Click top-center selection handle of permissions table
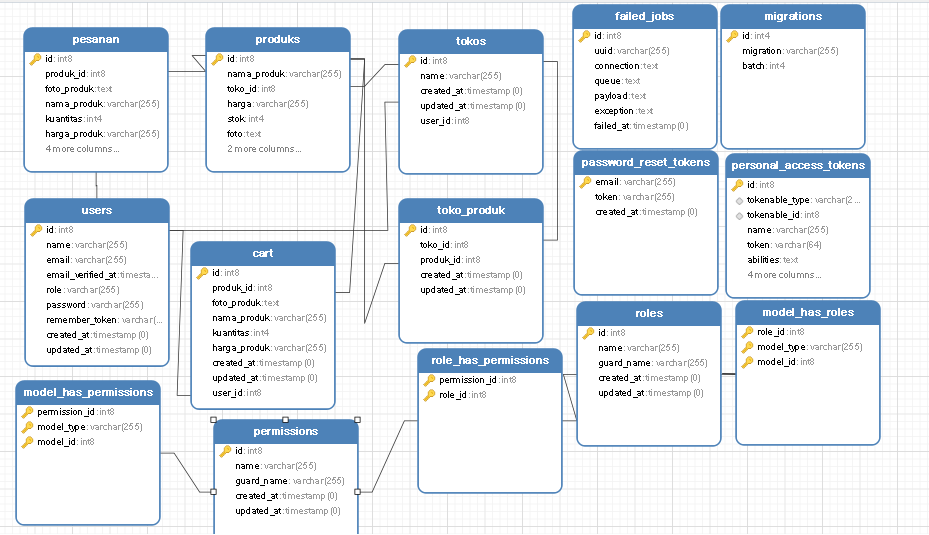This screenshot has height=535, width=929. pos(286,419)
